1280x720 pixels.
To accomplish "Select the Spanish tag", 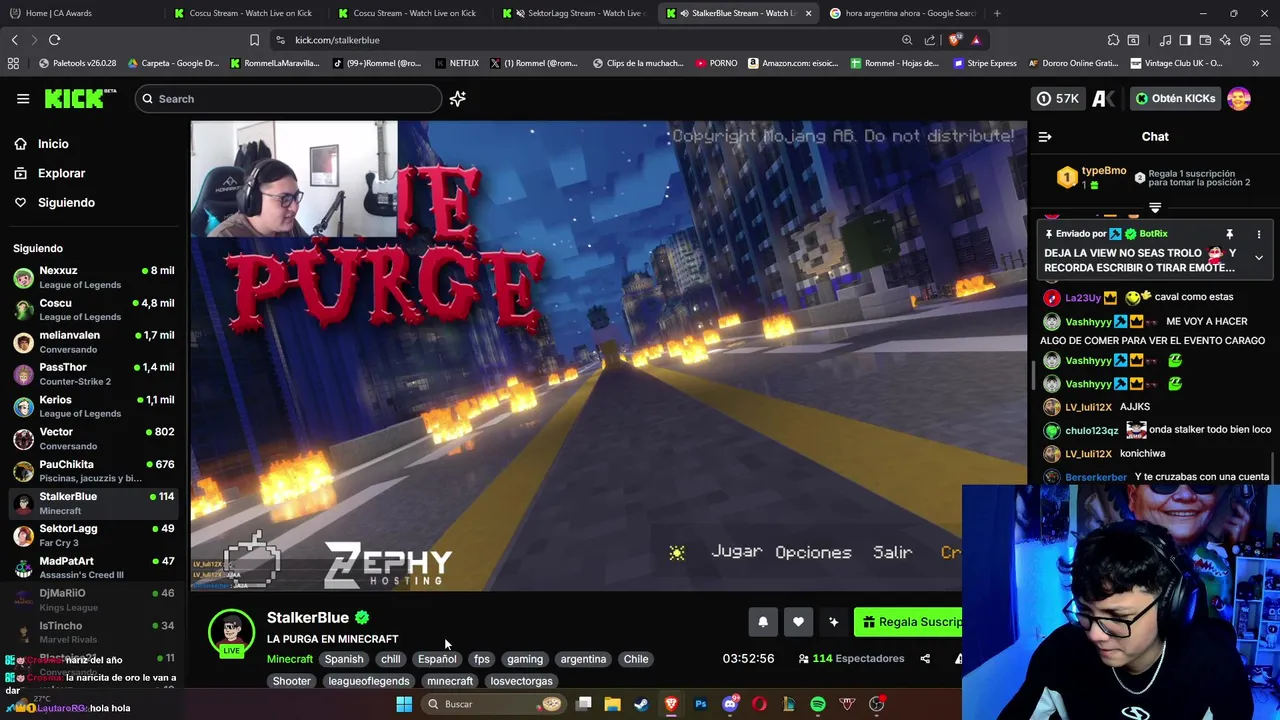I will coord(344,659).
